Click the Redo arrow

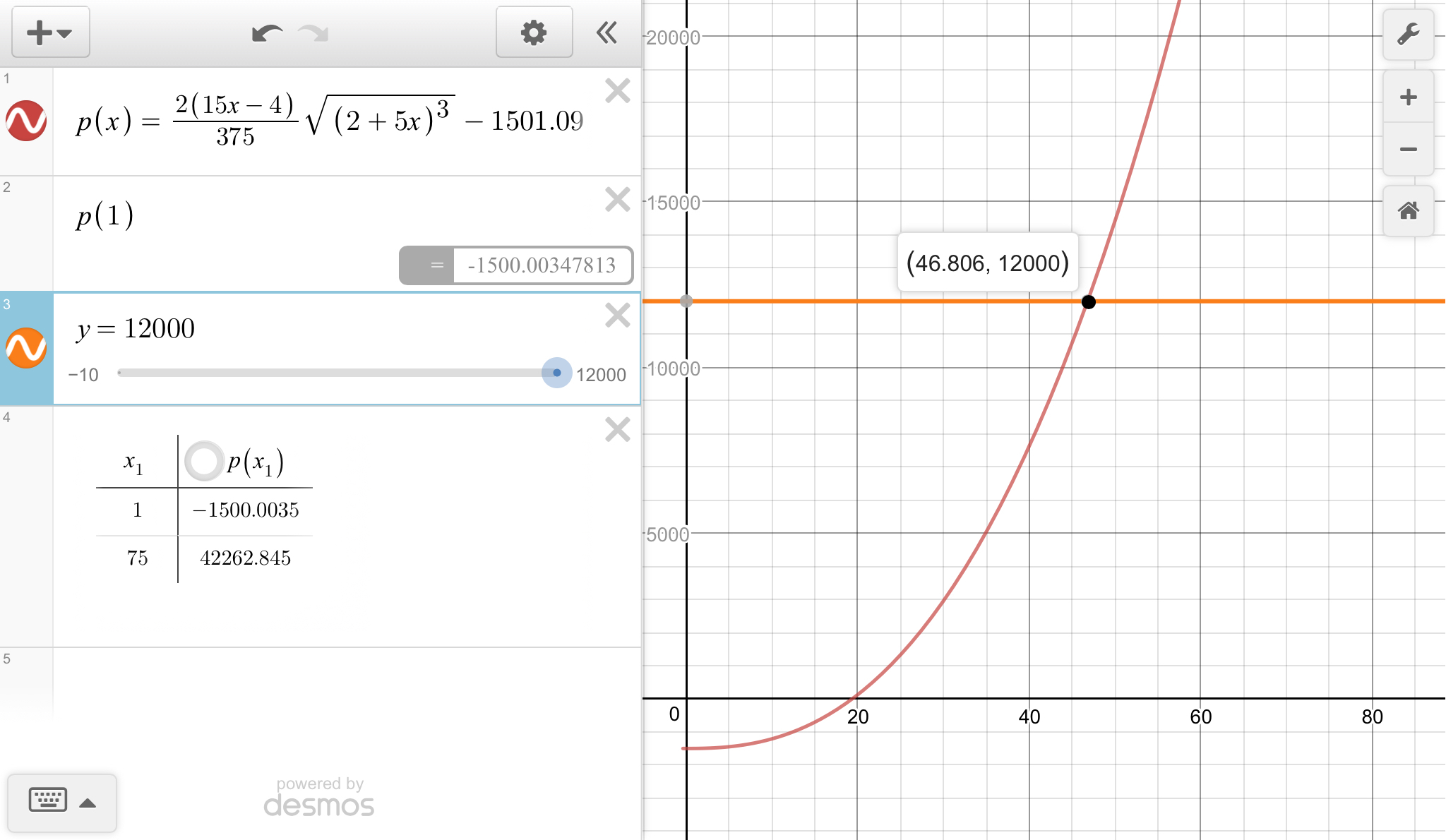tap(313, 33)
